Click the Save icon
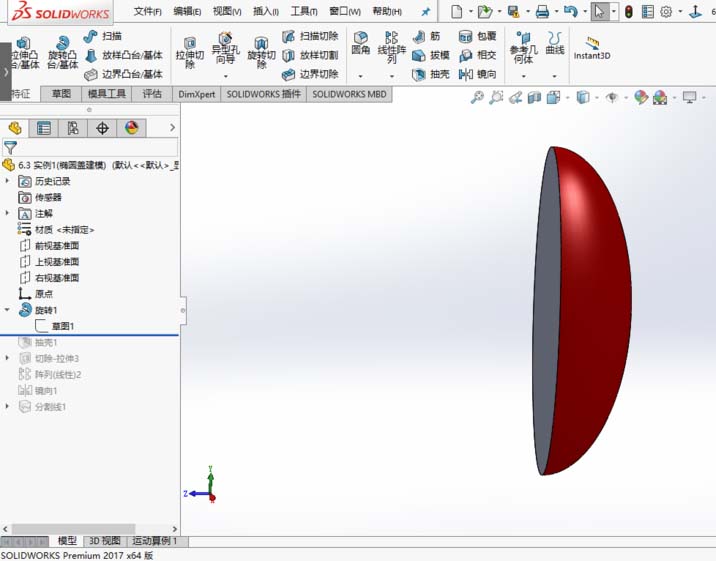The height and width of the screenshot is (561, 716). [x=514, y=11]
